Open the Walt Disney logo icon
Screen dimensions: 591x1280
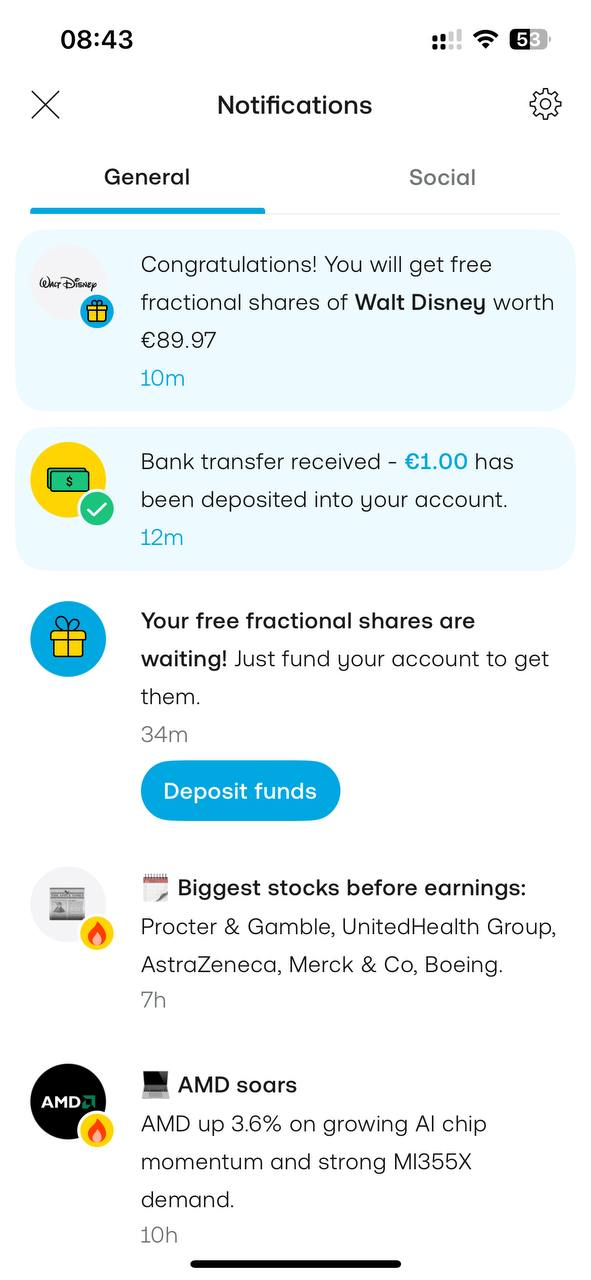tap(69, 283)
